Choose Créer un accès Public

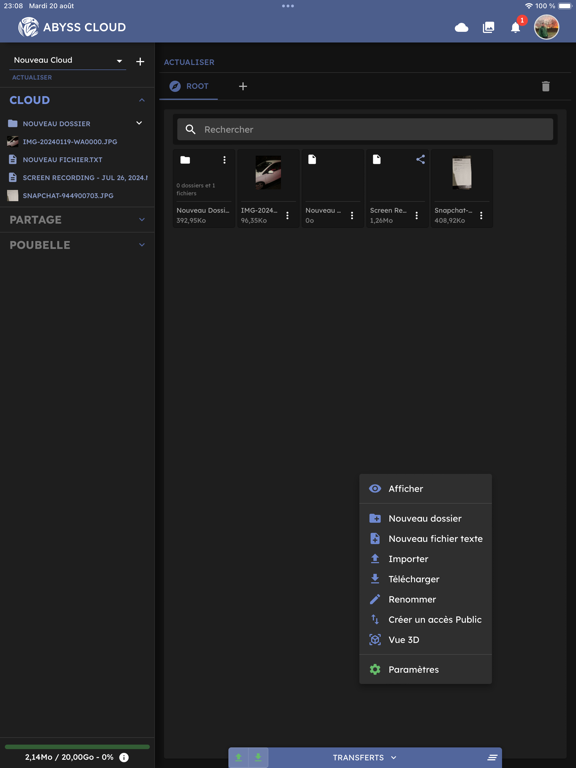point(426,620)
